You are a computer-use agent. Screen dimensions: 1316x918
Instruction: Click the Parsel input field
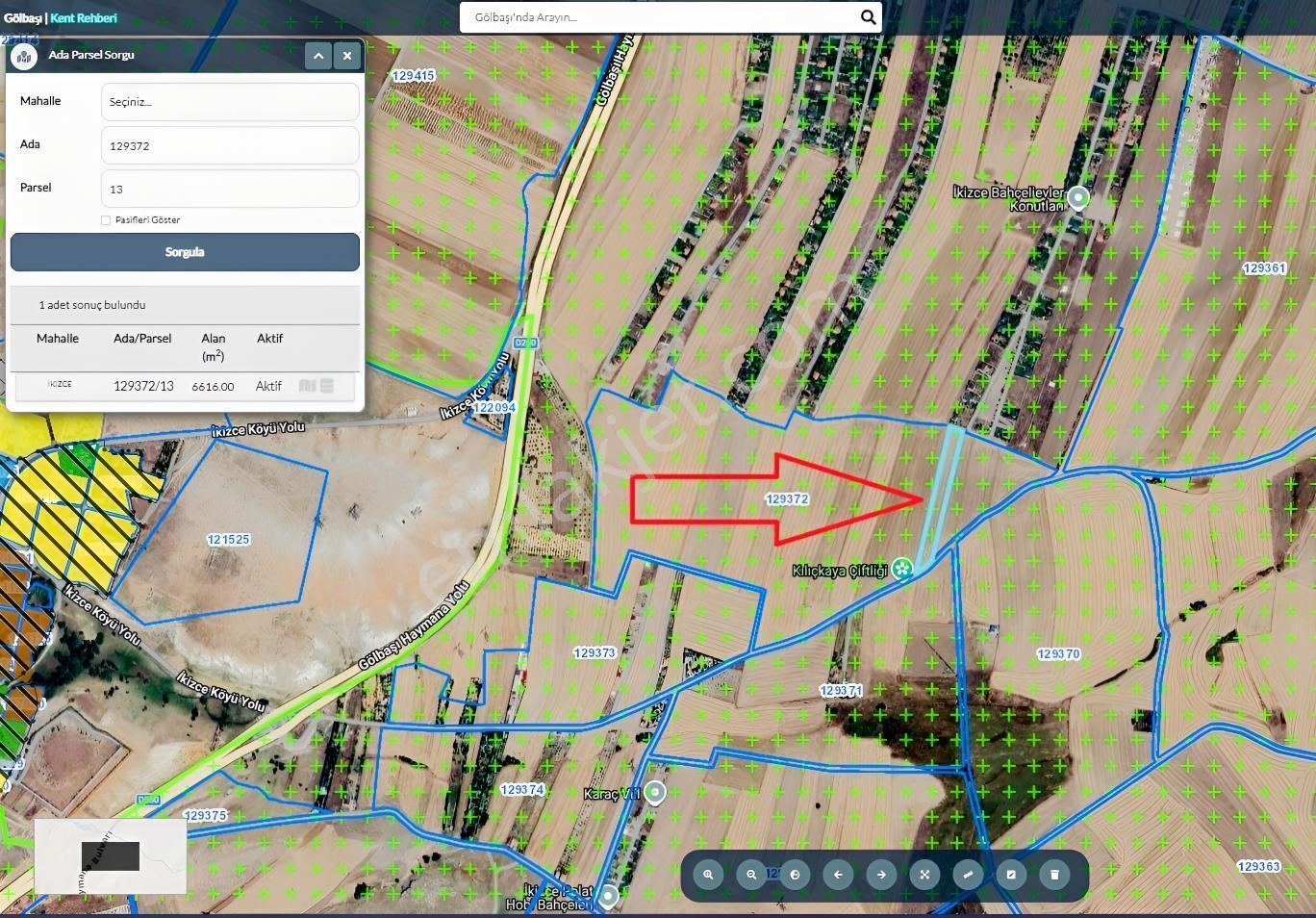tap(230, 189)
